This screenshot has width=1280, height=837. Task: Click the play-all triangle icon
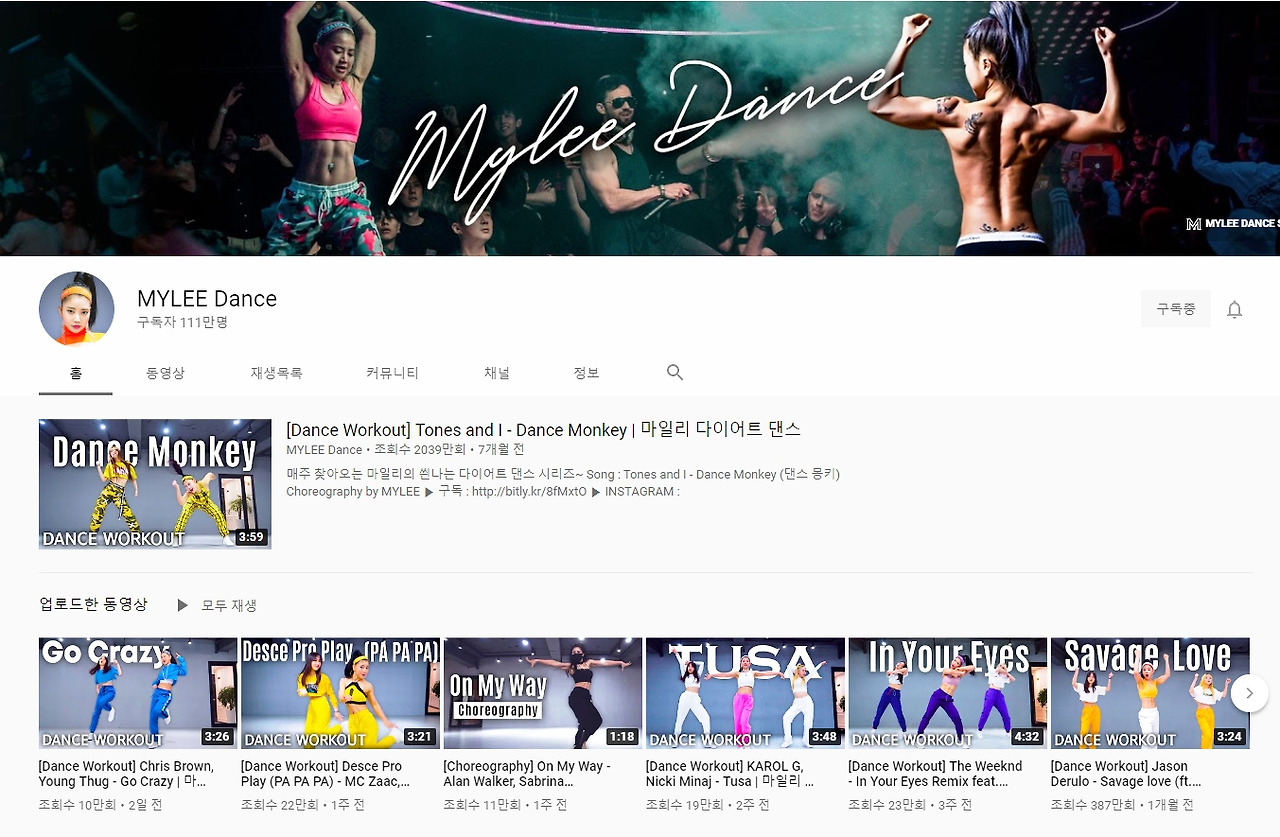click(182, 605)
